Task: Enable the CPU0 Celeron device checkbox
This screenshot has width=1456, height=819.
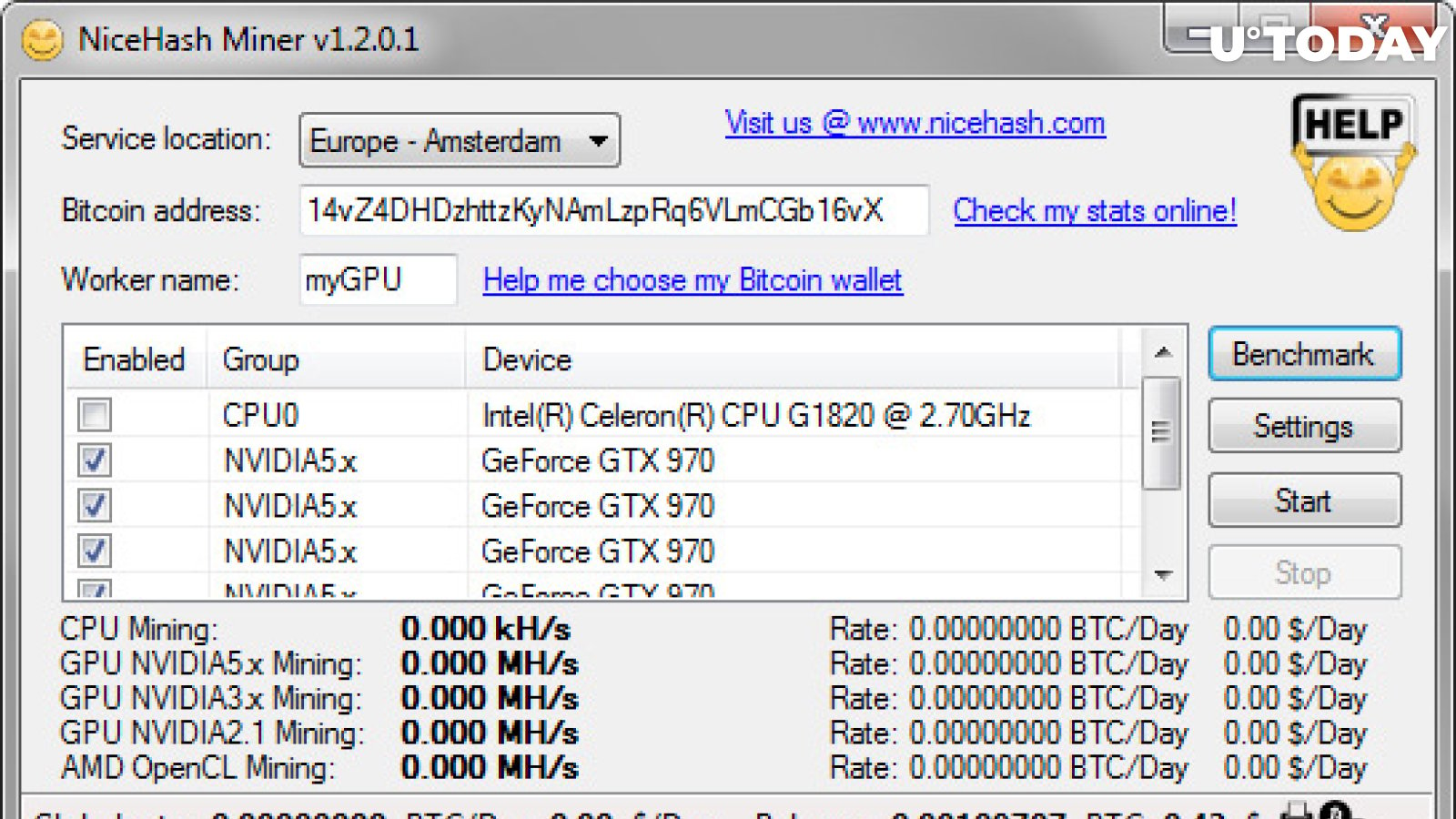Action: [95, 415]
